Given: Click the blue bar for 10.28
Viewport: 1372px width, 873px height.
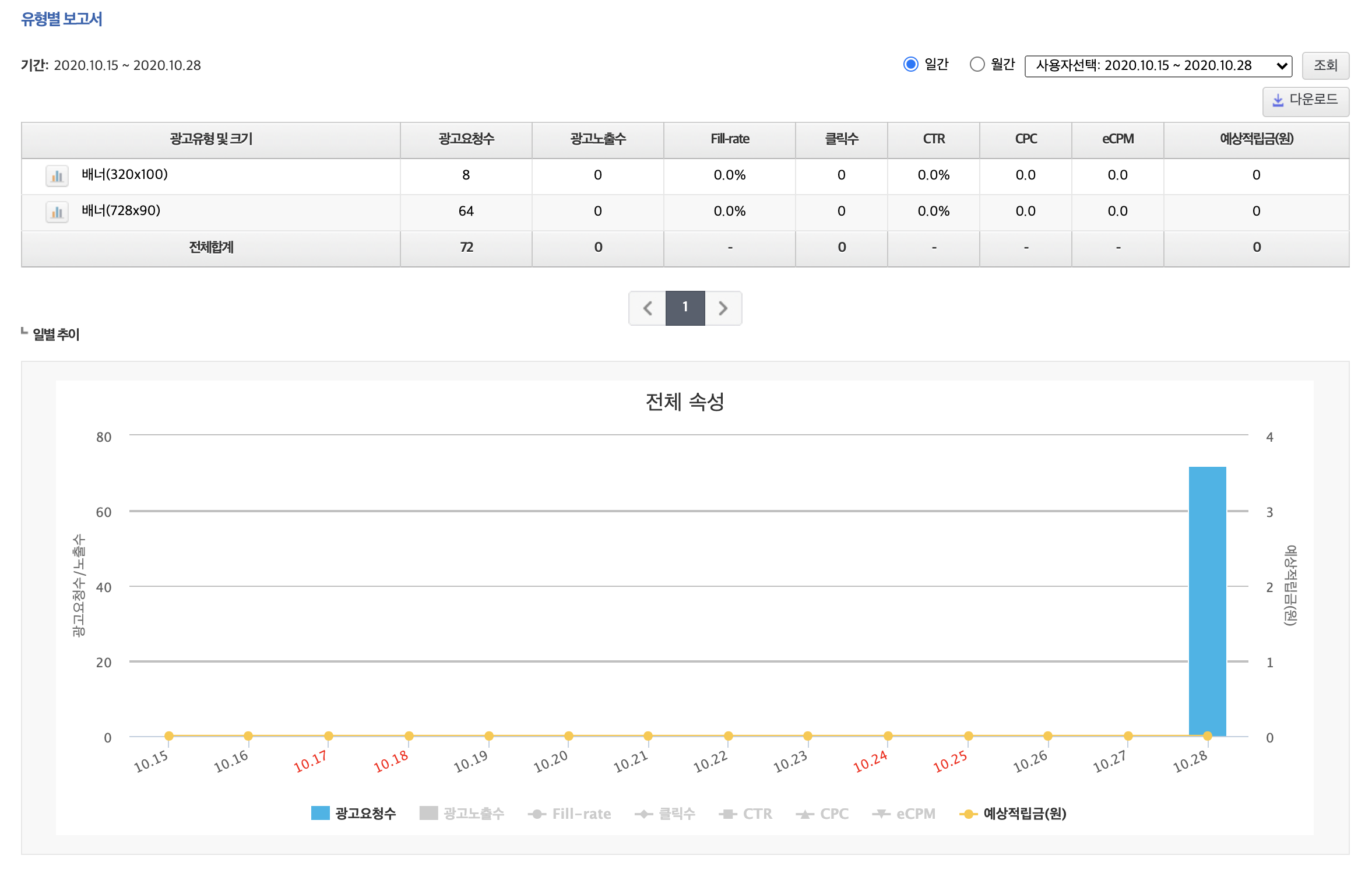Looking at the screenshot, I should pyautogui.click(x=1207, y=600).
